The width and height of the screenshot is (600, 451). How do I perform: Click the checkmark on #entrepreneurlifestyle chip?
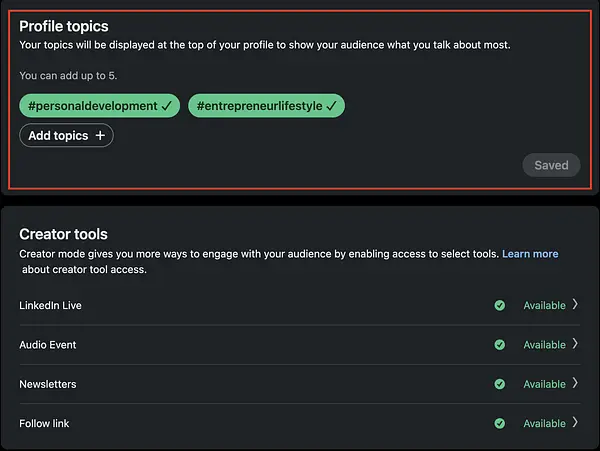pos(331,106)
